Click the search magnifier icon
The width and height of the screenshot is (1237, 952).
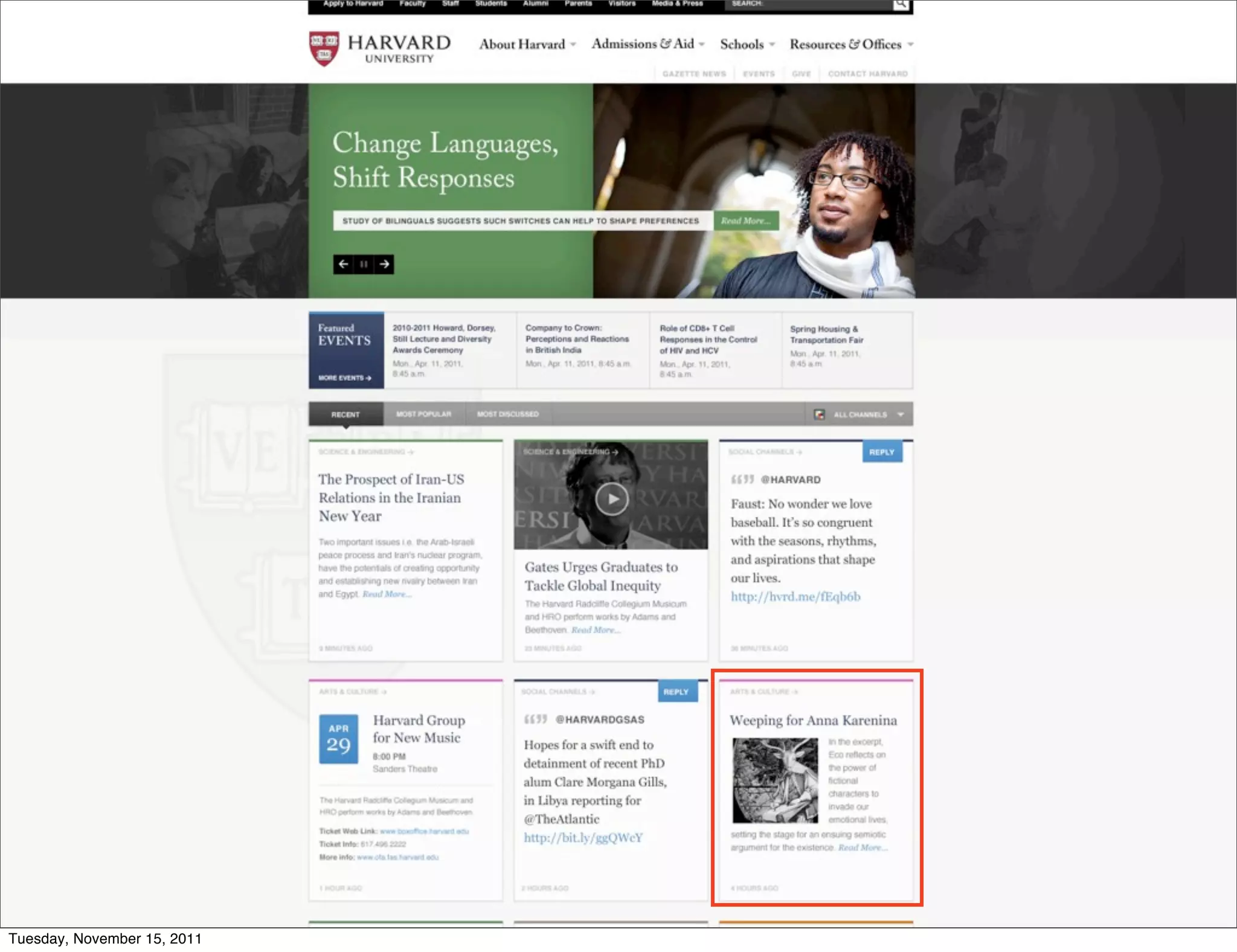901,5
